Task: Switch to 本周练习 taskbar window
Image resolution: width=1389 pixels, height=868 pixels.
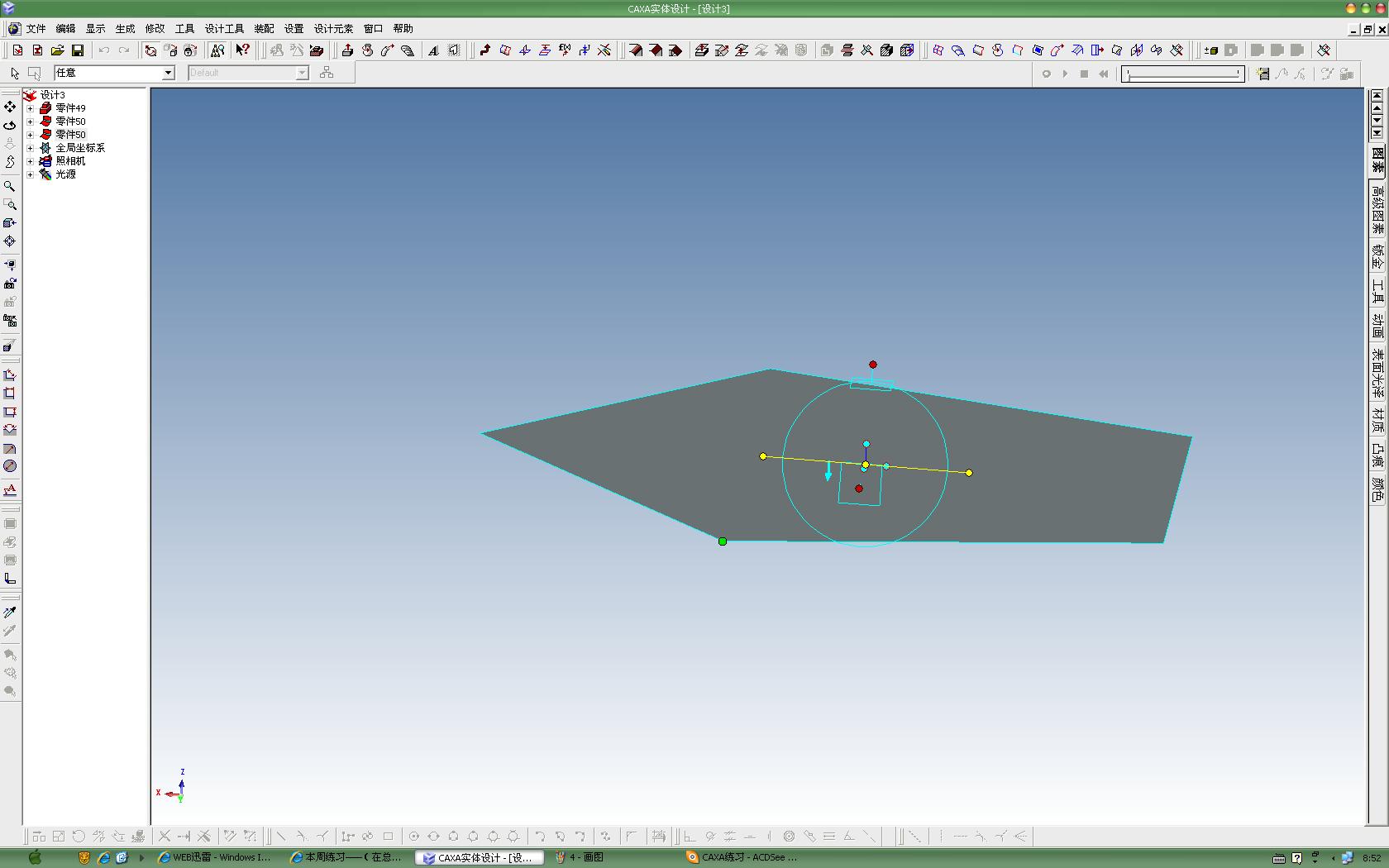Action: (346, 857)
